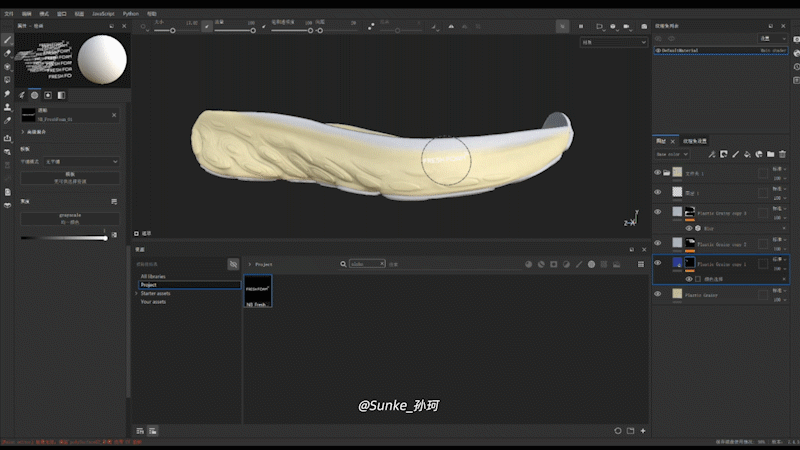Select the Material Picker eyedropper tool
The width and height of the screenshot is (800, 450).
(x=7, y=121)
